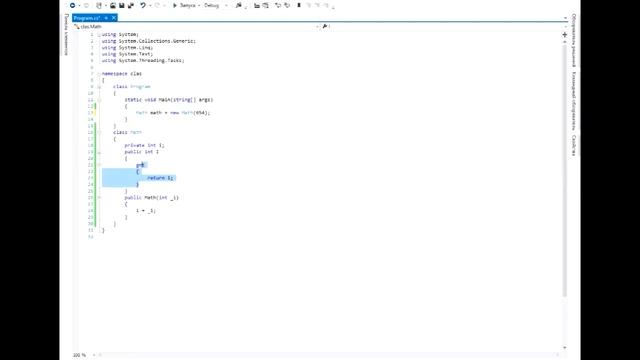640x360 pixels.
Task: Click the Find in Files toolbar icon
Action: tap(239, 5)
